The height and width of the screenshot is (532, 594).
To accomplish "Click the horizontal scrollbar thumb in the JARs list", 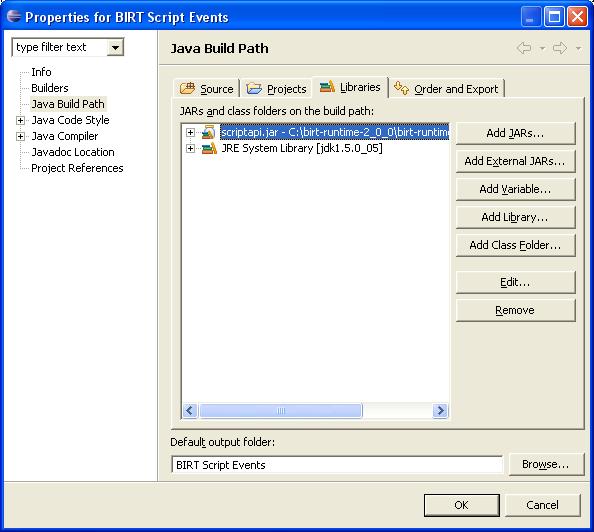I will click(281, 411).
